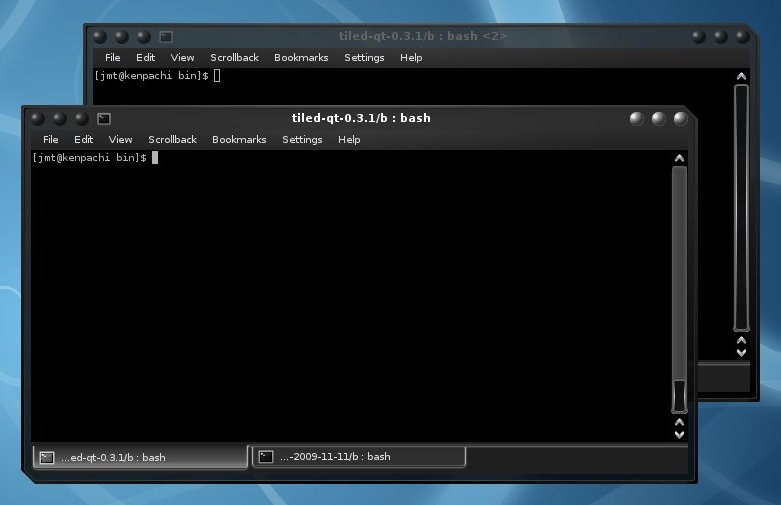781x505 pixels.
Task: Click terminal icon in bash <2> title bar
Action: (166, 36)
